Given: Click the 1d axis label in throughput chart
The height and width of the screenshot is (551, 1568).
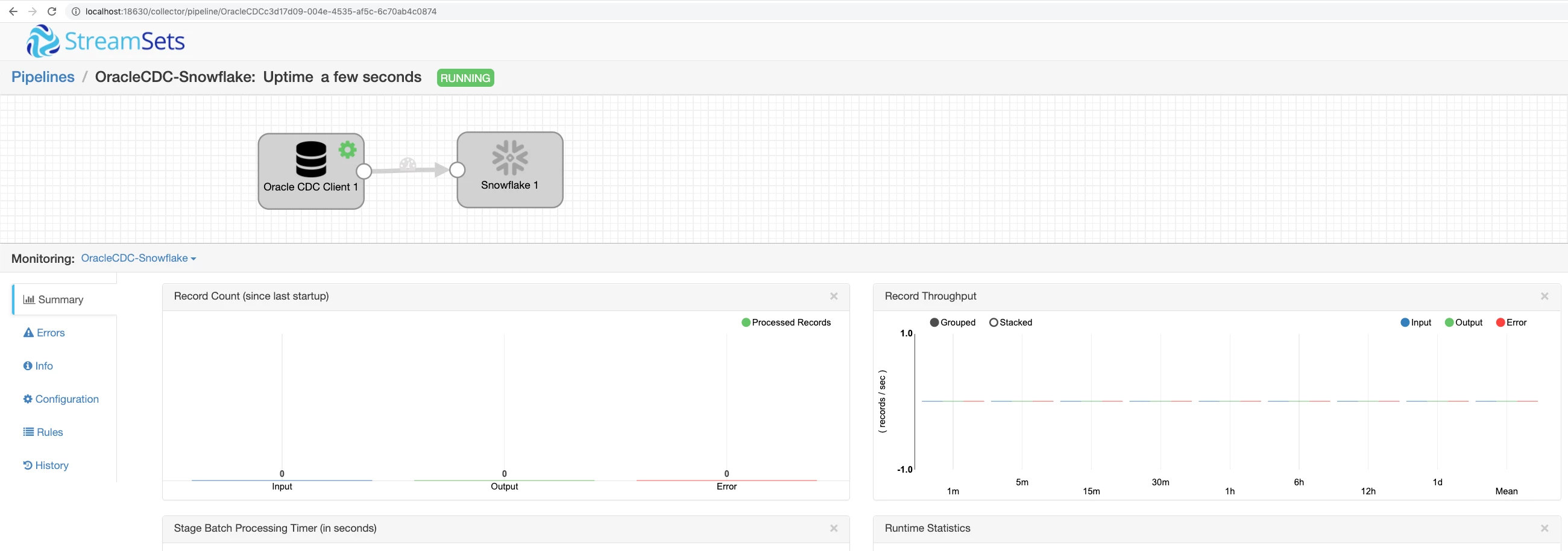Looking at the screenshot, I should [1437, 482].
